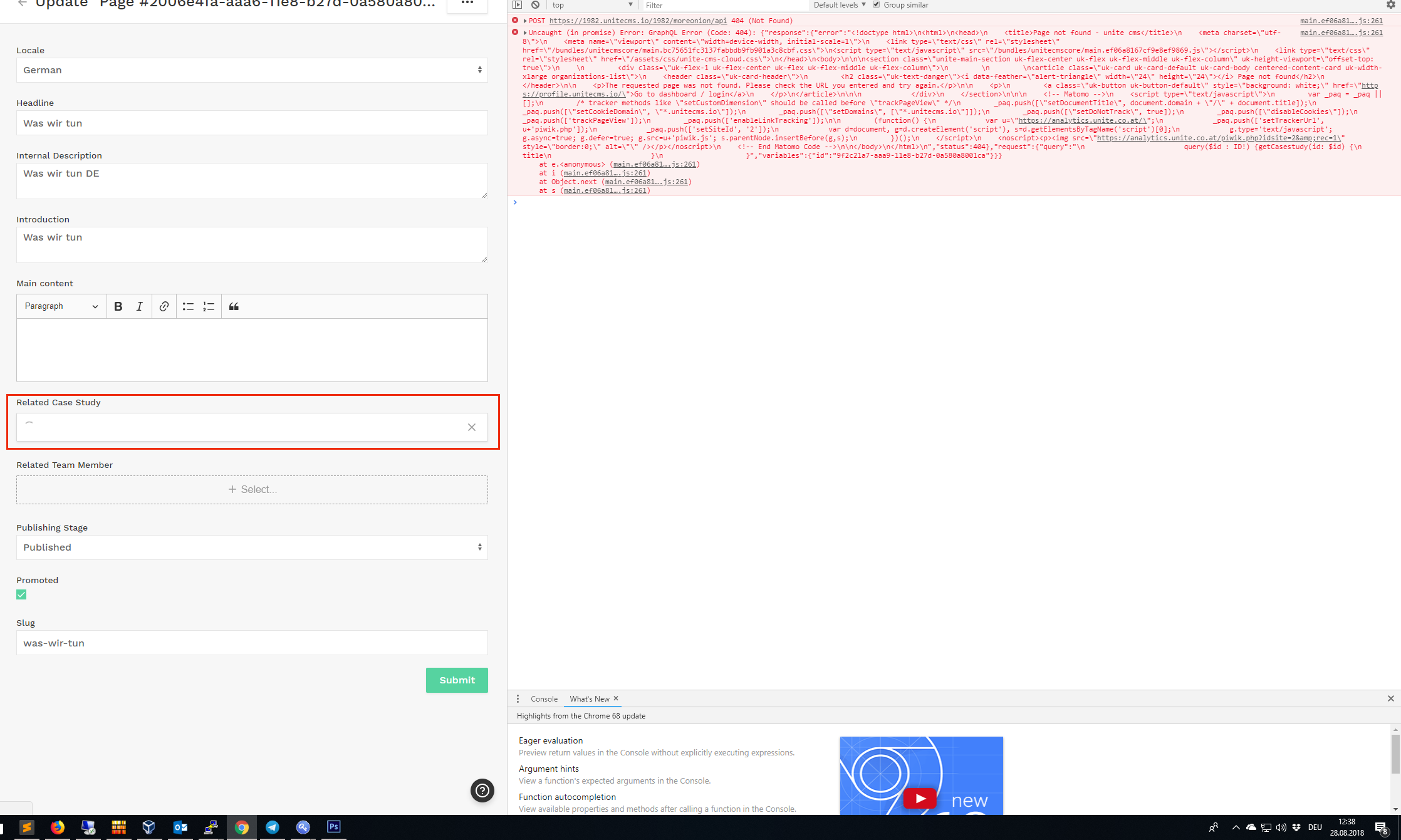Toggle italic formatting in Main content editor
The width and height of the screenshot is (1401, 840).
pyautogui.click(x=139, y=306)
